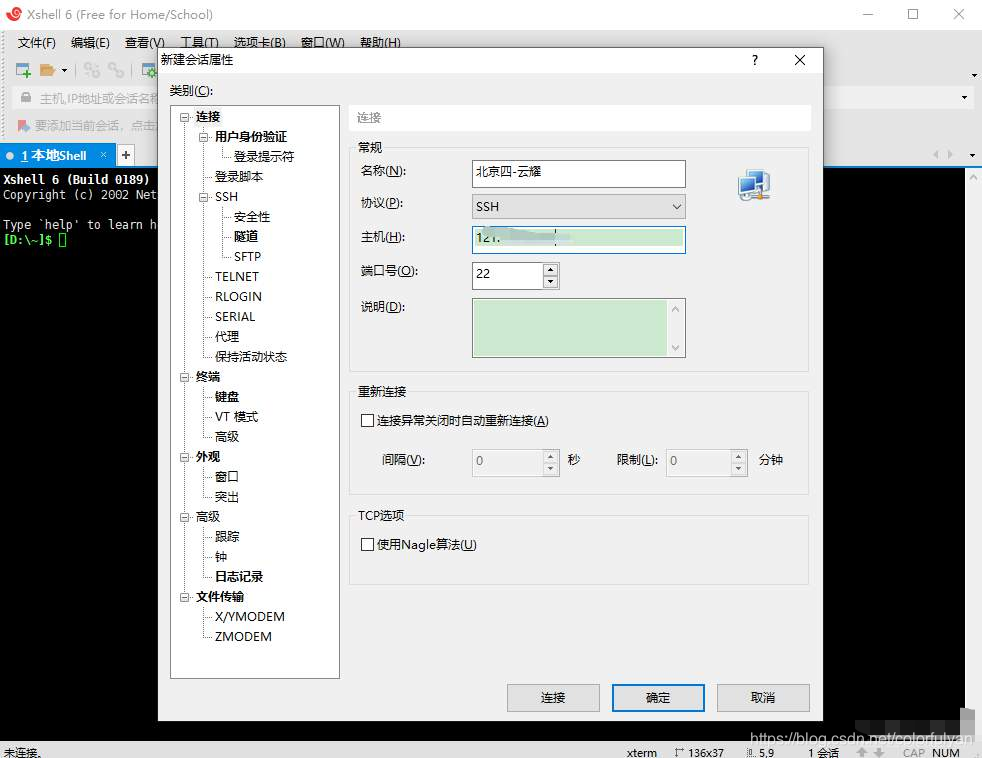The height and width of the screenshot is (758, 982).
Task: Click the computer icon beside the name field
Action: tap(753, 184)
